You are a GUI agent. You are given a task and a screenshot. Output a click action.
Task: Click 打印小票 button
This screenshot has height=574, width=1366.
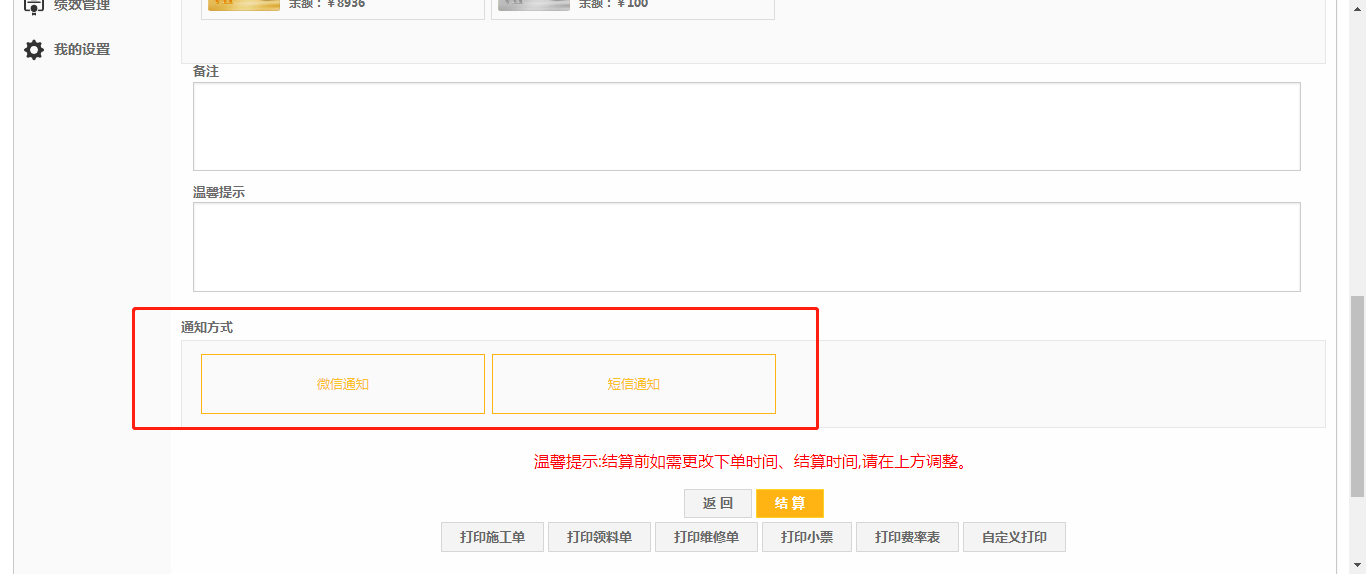tap(806, 537)
